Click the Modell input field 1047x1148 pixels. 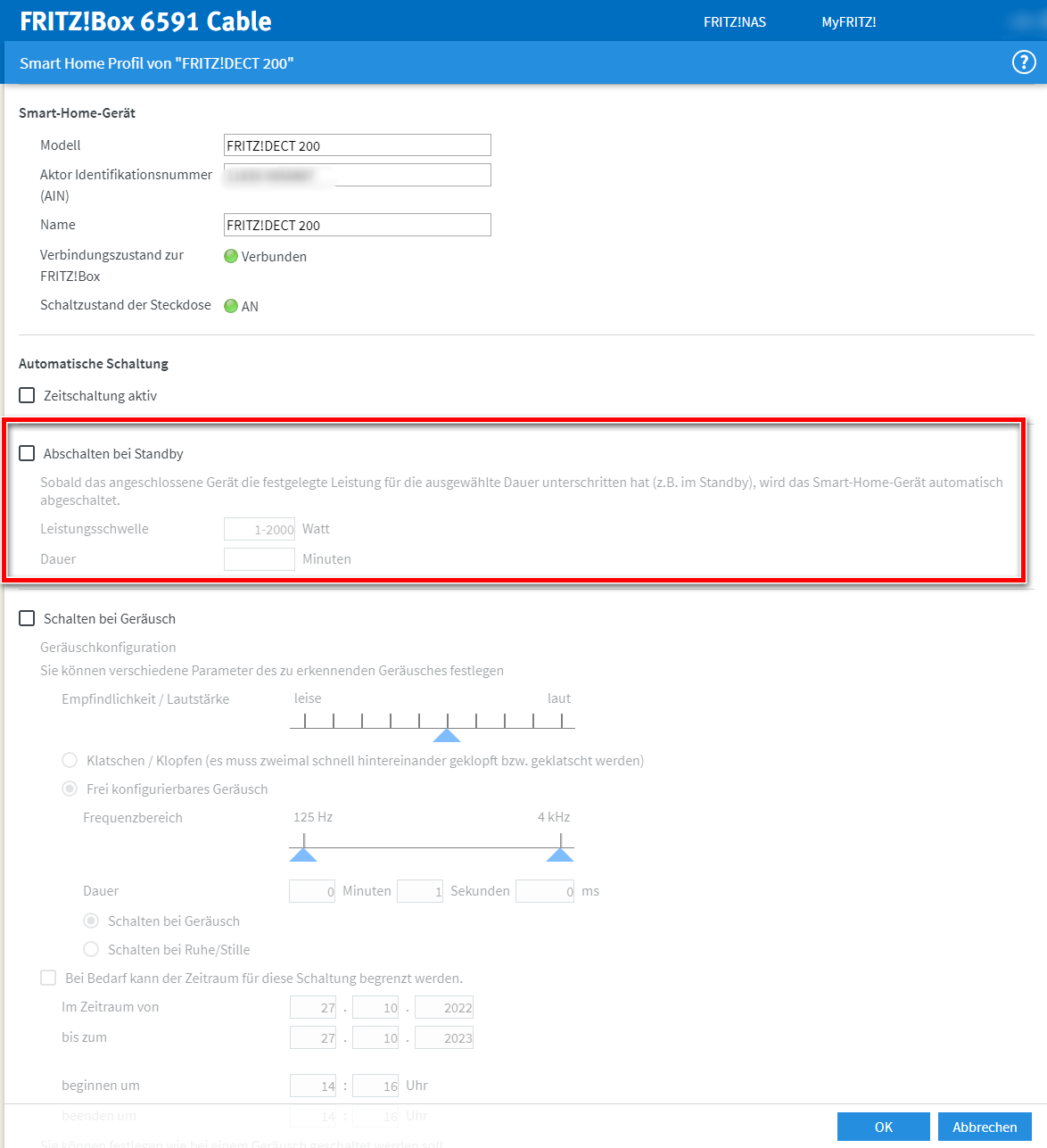(358, 145)
